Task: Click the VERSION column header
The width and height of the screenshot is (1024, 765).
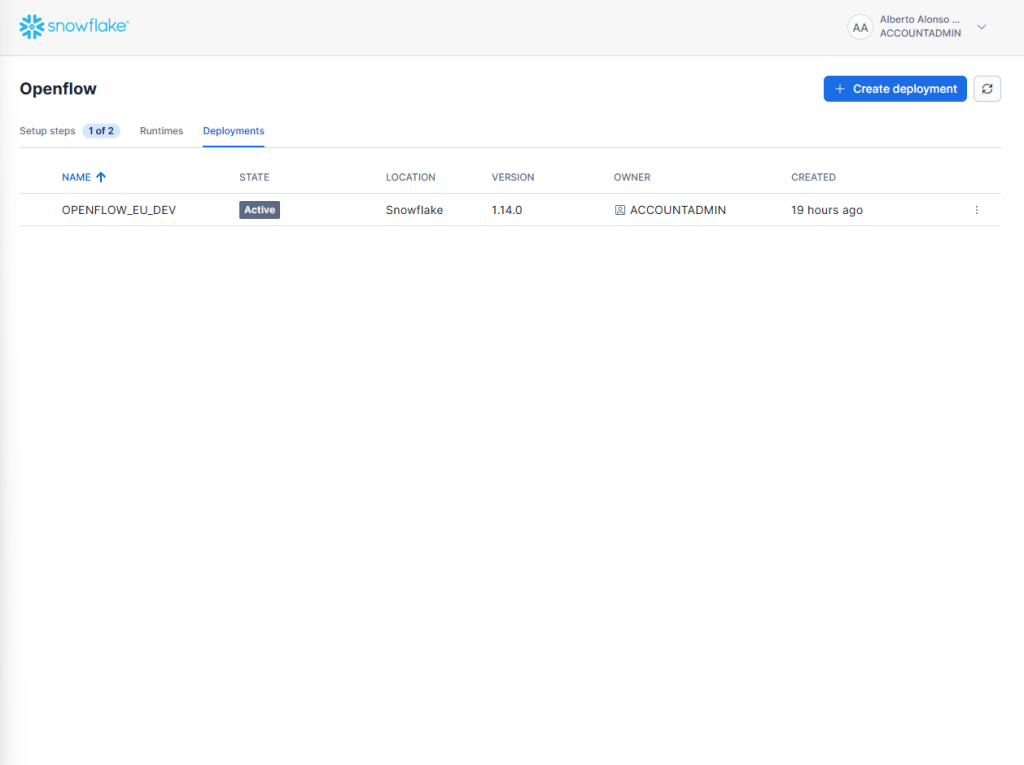Action: tap(513, 177)
